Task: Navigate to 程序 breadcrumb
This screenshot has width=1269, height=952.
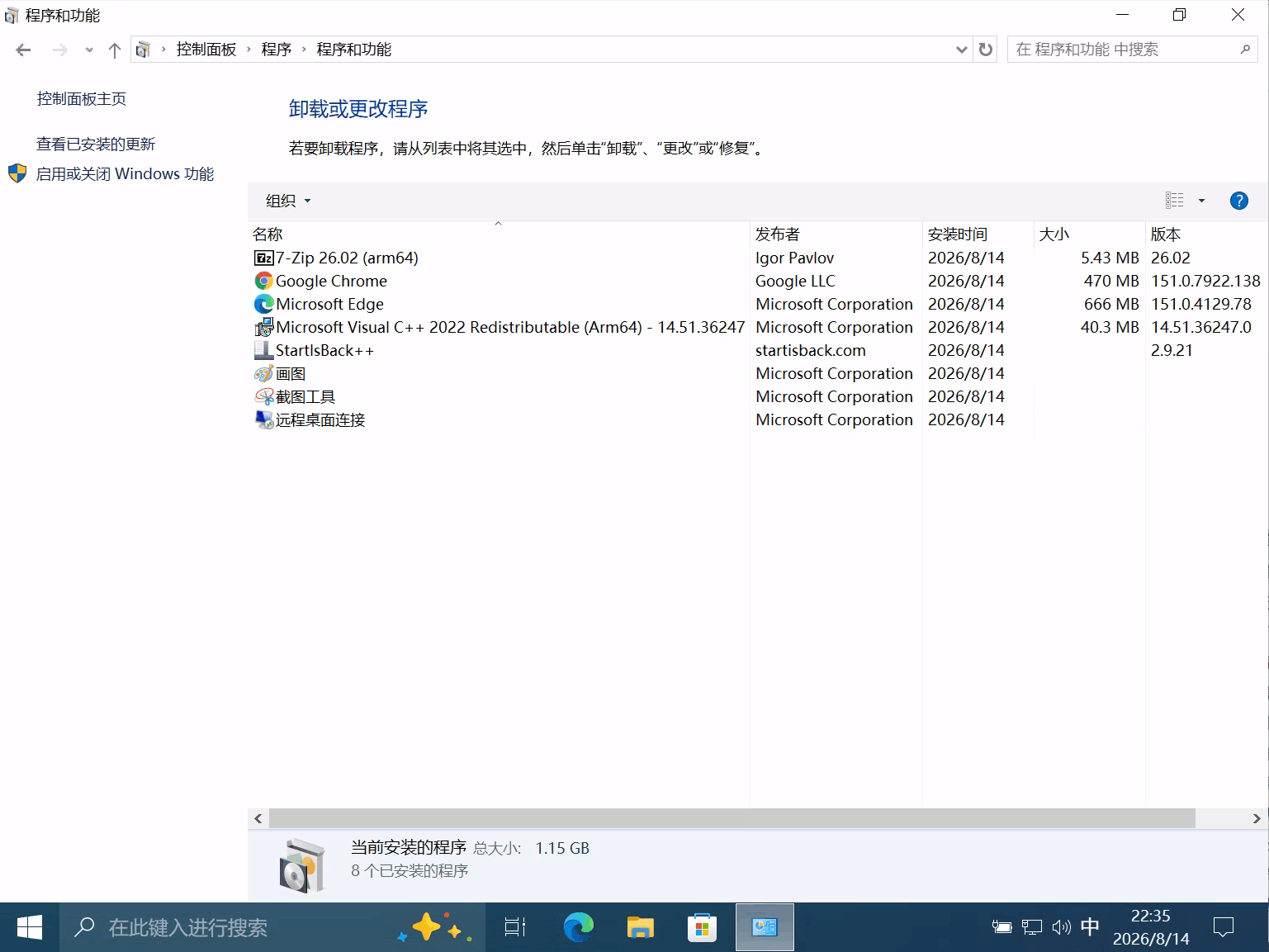Action: [277, 50]
